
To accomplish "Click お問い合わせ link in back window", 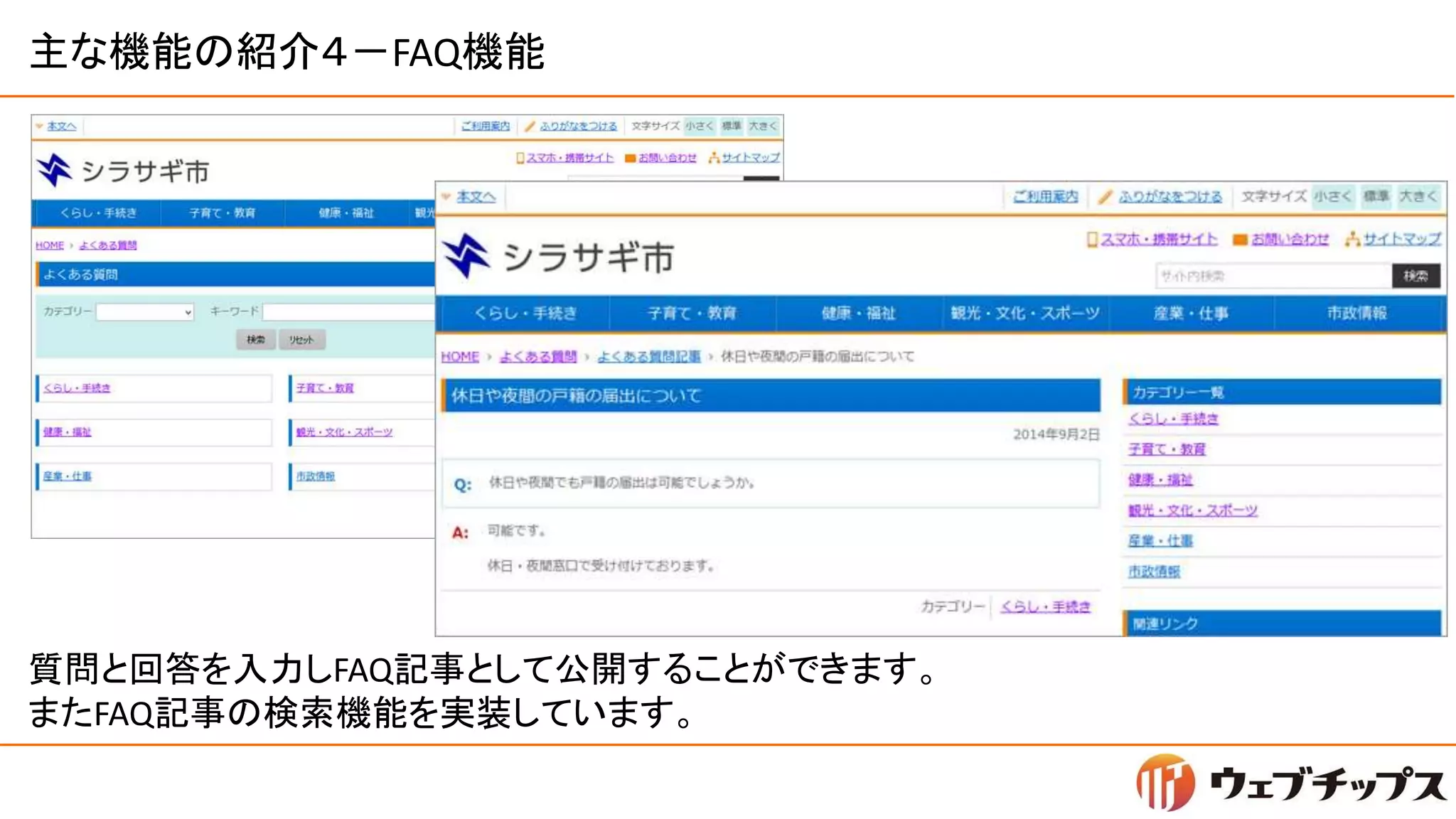I will click(668, 158).
